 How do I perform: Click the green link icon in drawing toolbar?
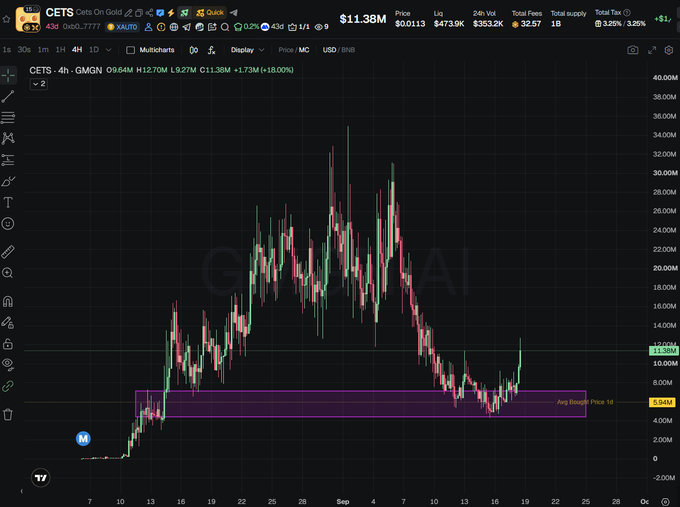click(8, 386)
